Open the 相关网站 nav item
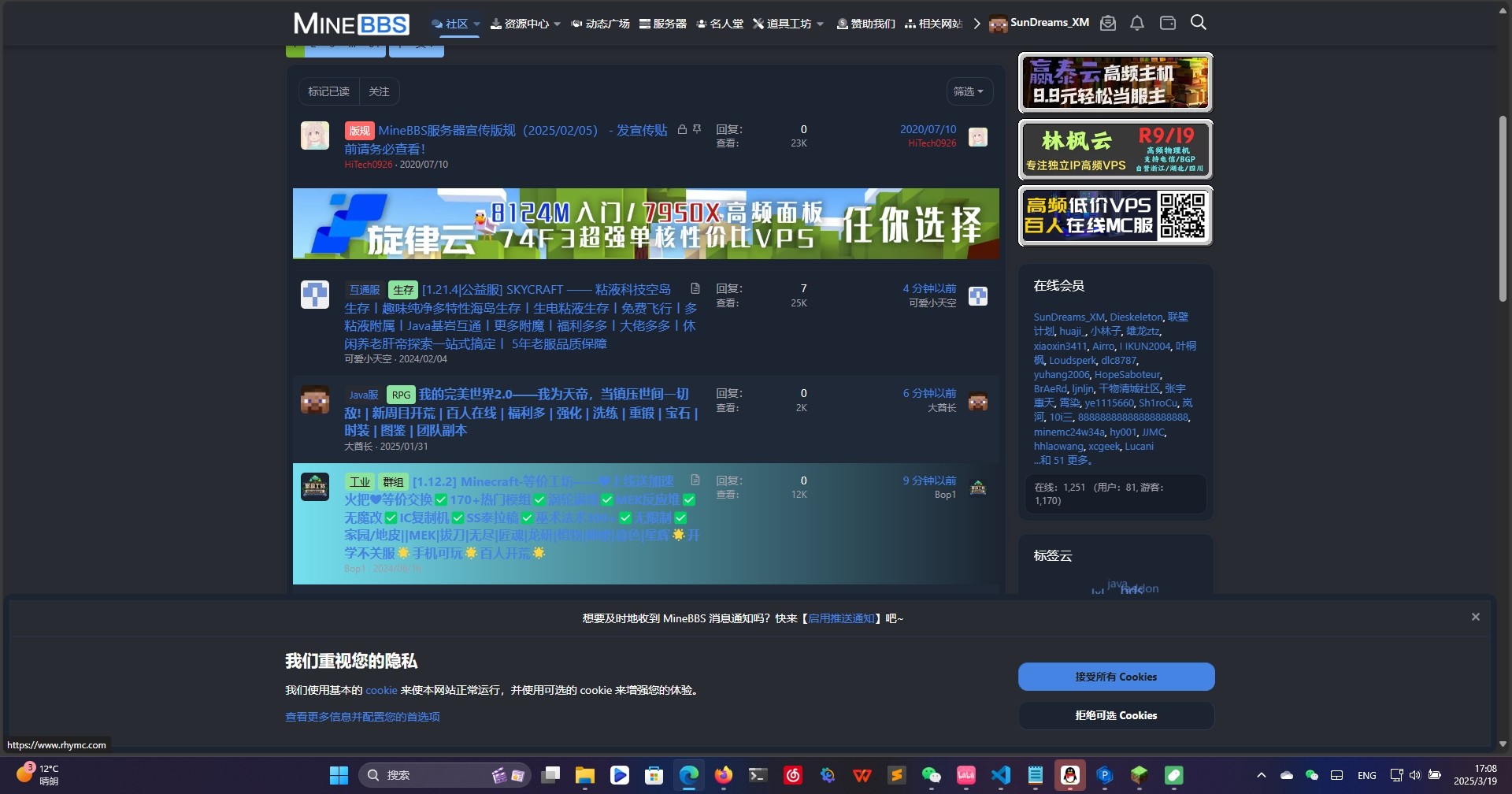 click(x=933, y=24)
